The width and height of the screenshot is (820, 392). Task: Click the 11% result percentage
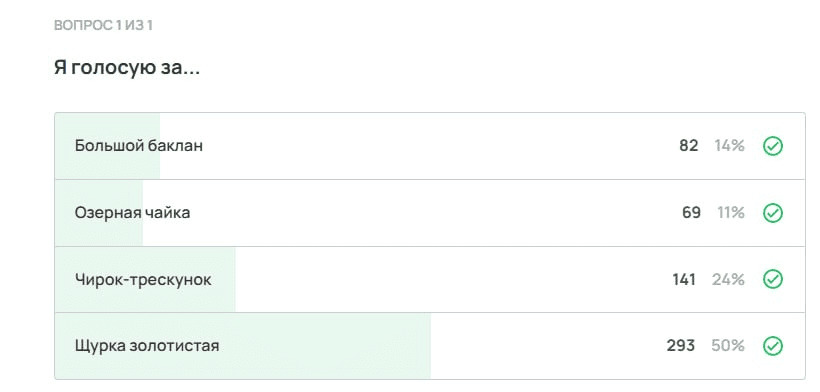point(731,213)
